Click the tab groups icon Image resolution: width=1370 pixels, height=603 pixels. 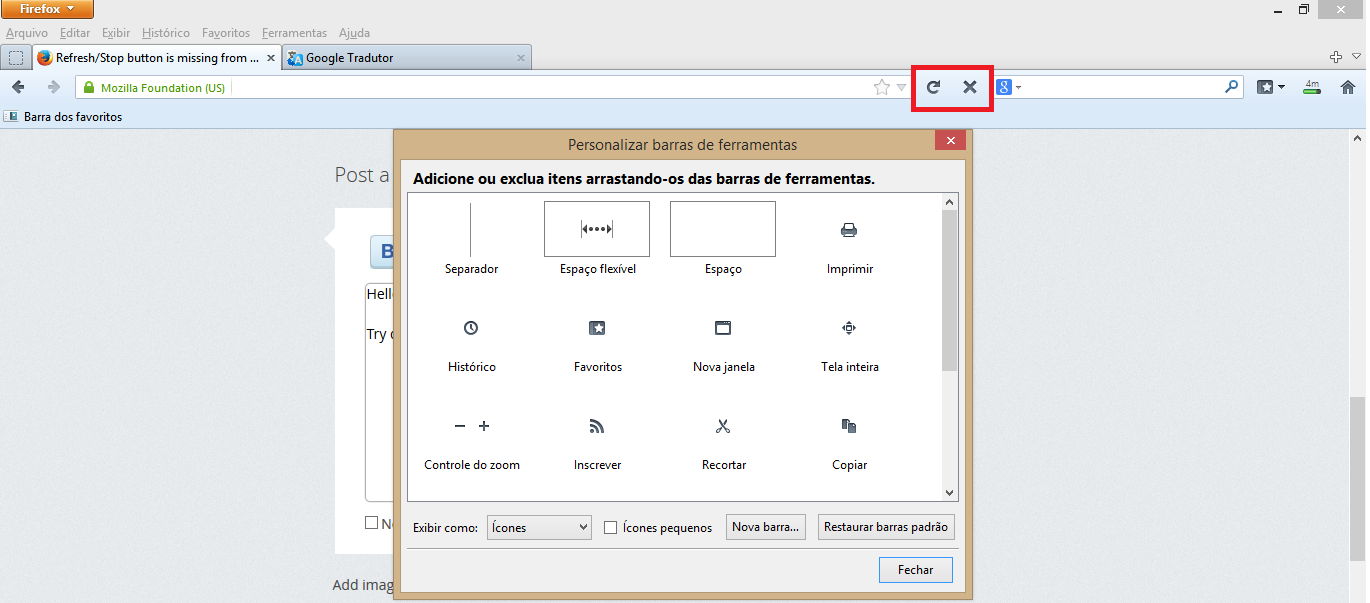click(16, 58)
